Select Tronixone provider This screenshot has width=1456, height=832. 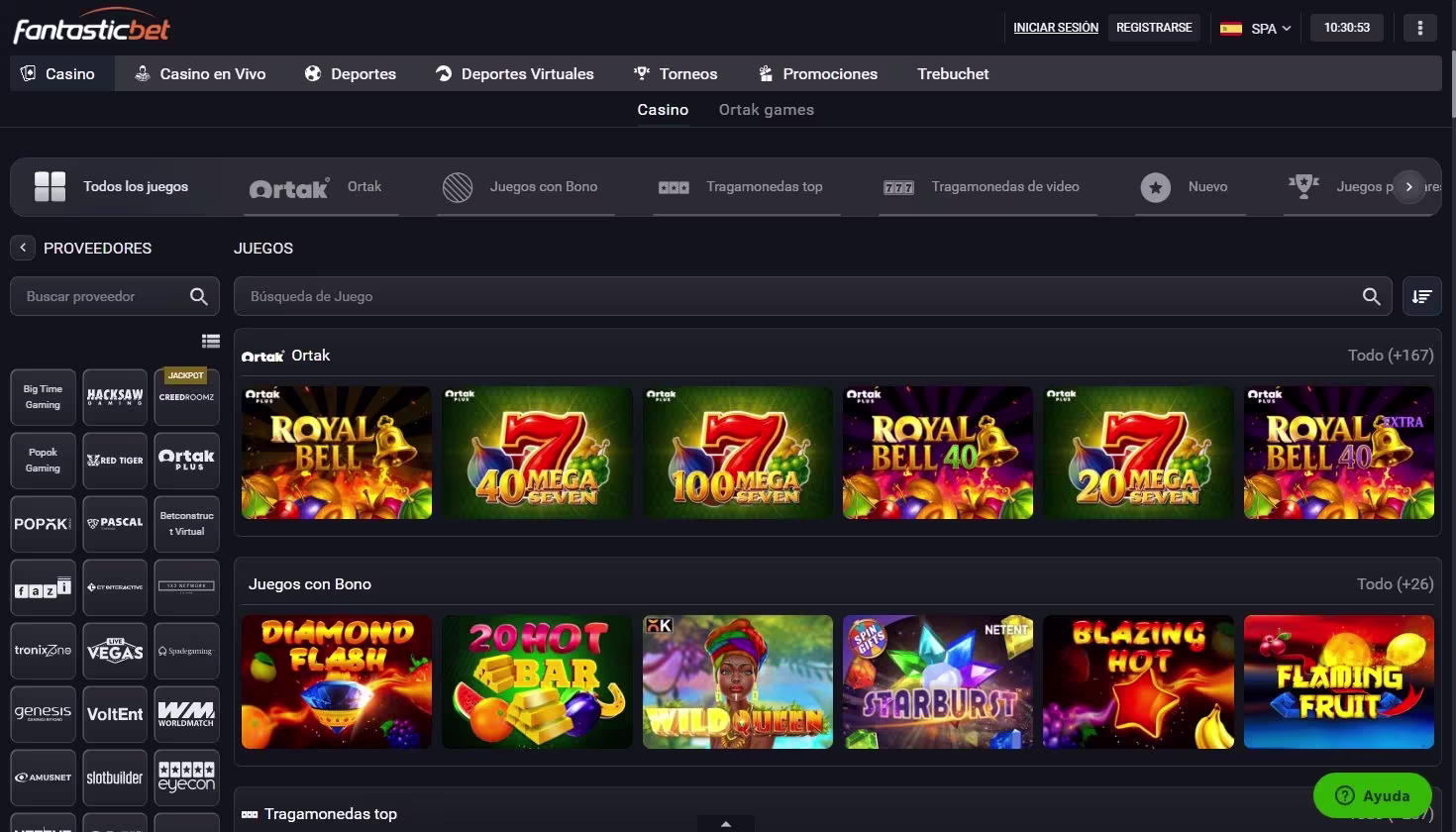click(43, 651)
